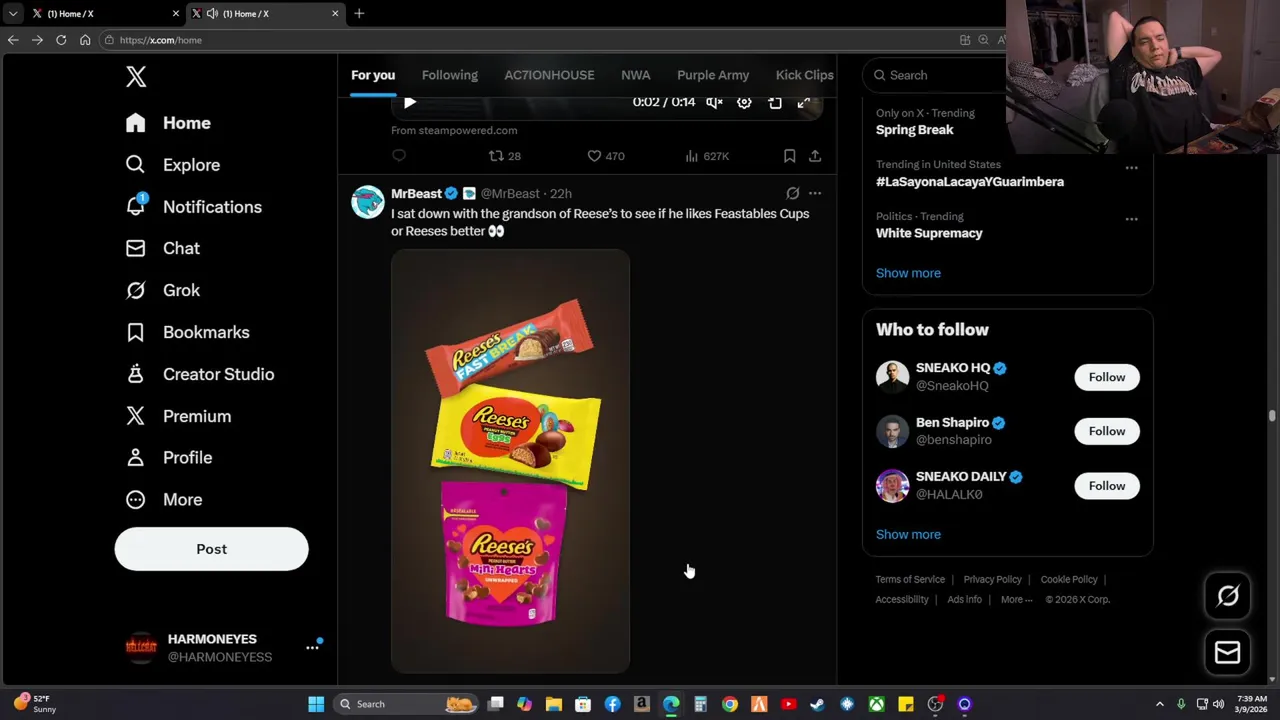The image size is (1280, 720).
Task: Show more who-to-follow suggestions
Action: tap(908, 534)
